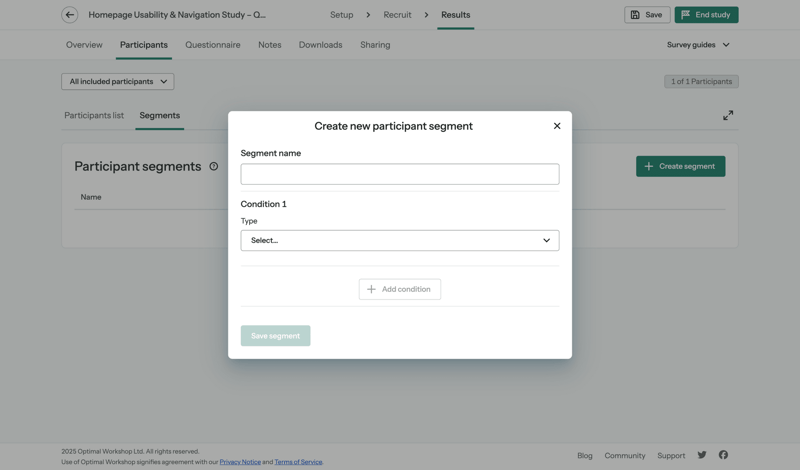Click the expand fullscreen icon
This screenshot has width=800, height=470.
click(x=728, y=115)
